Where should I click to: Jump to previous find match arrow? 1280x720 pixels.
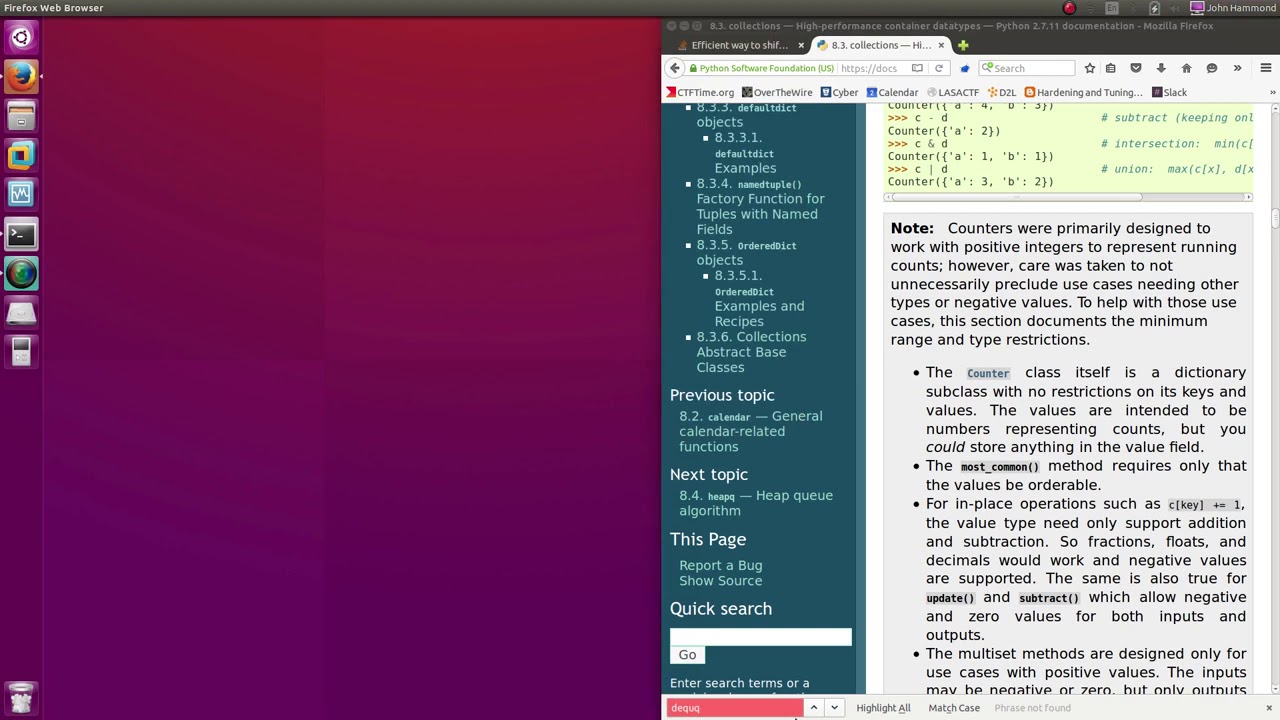point(813,708)
